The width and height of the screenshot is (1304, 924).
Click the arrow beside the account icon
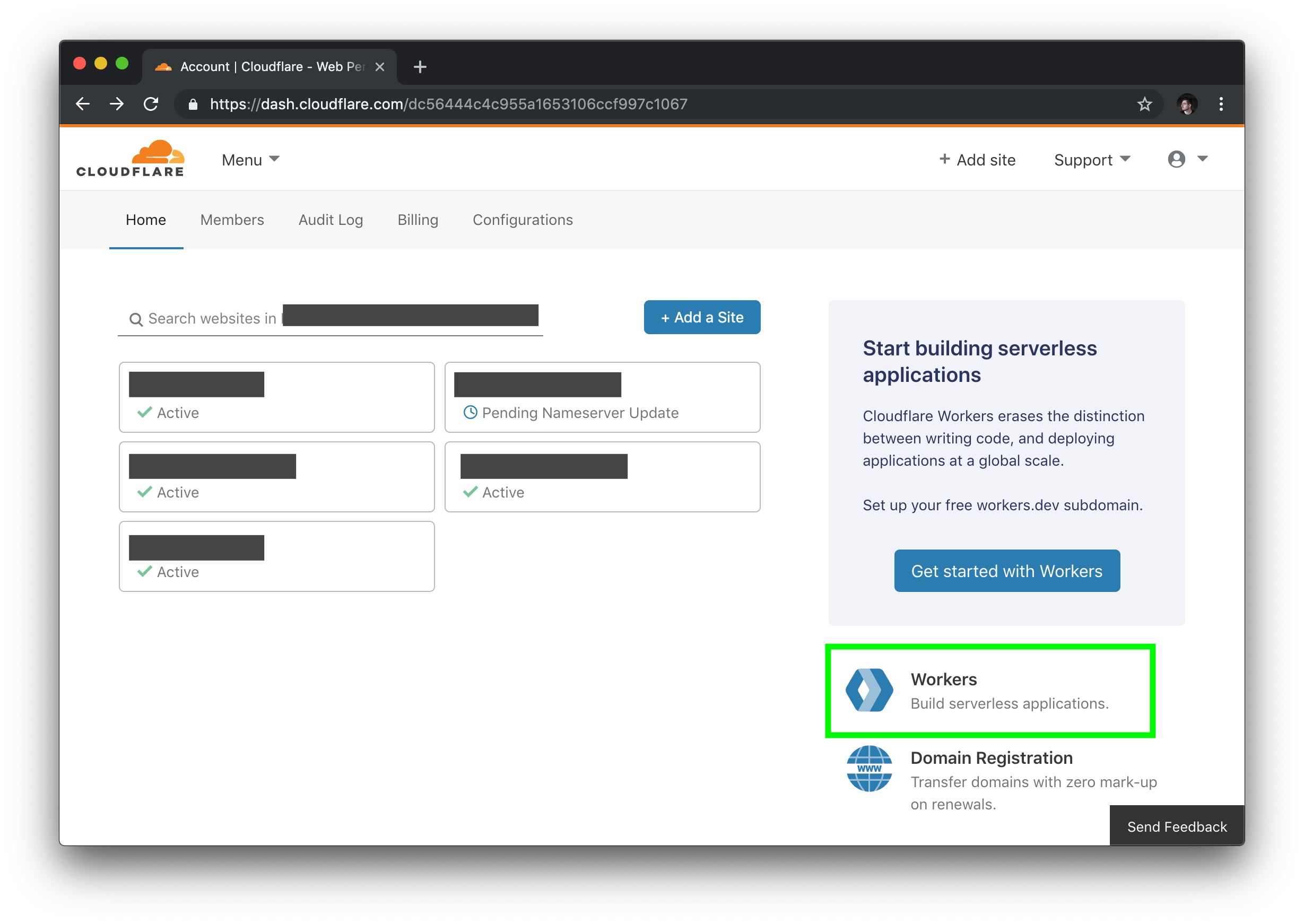point(1202,159)
